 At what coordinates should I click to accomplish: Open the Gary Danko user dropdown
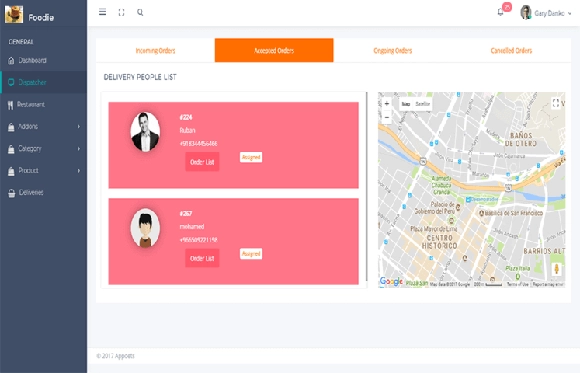[553, 13]
